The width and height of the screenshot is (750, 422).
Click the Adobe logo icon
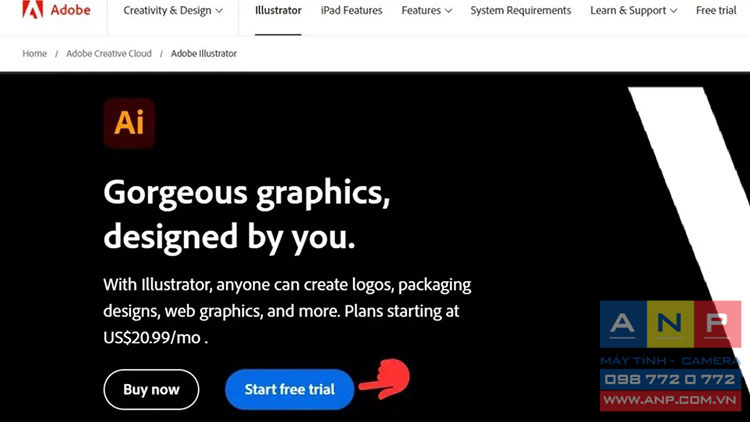[33, 9]
